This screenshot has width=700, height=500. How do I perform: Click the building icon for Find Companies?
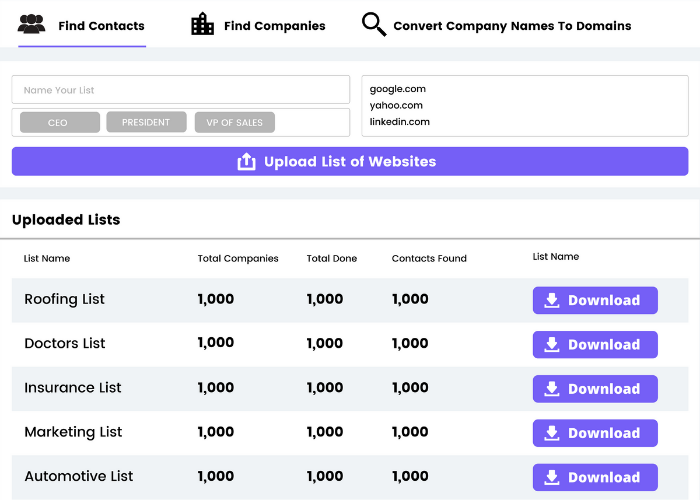click(x=202, y=25)
